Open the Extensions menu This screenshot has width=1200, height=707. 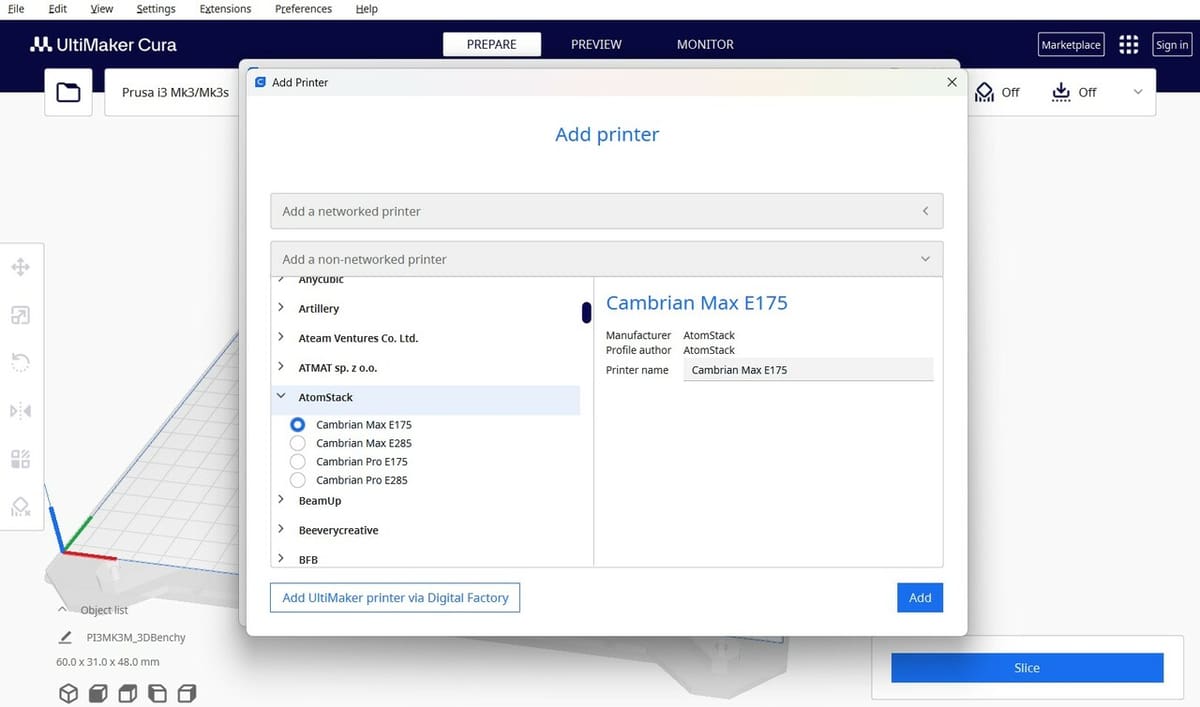225,9
